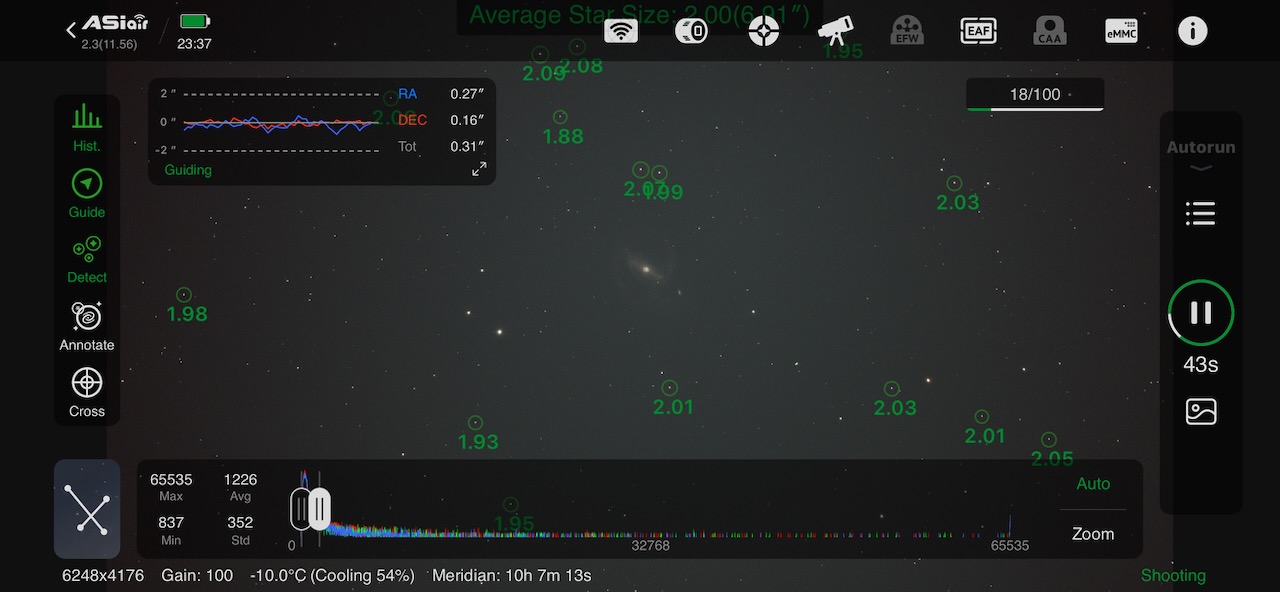Toggle the Cross crosshair overlay
Screen dimensions: 1280x592
click(x=87, y=392)
